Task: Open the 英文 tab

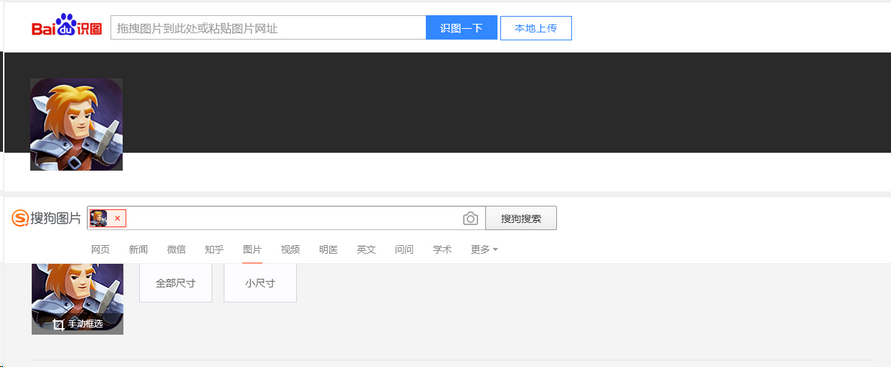Action: pos(367,249)
